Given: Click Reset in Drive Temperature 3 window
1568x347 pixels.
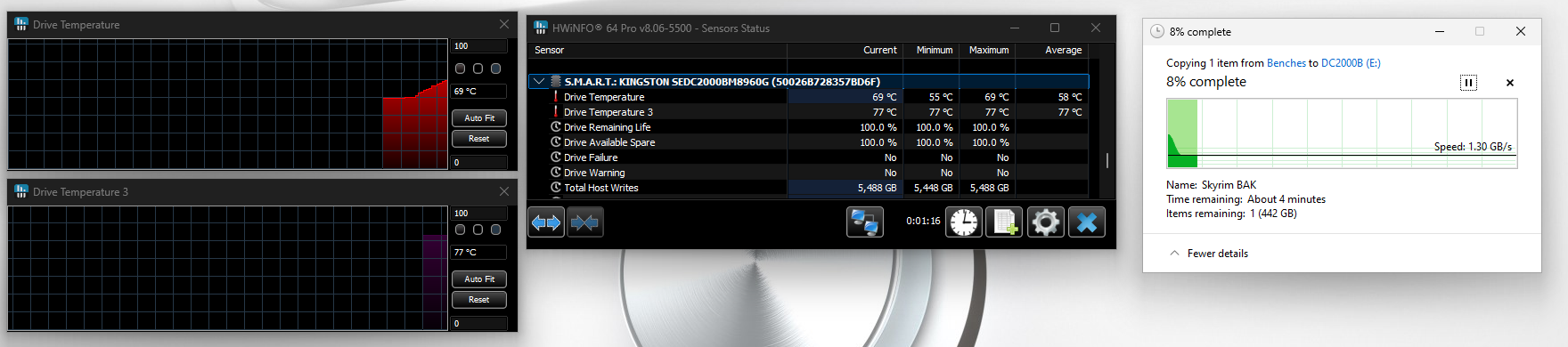Looking at the screenshot, I should click(x=479, y=300).
